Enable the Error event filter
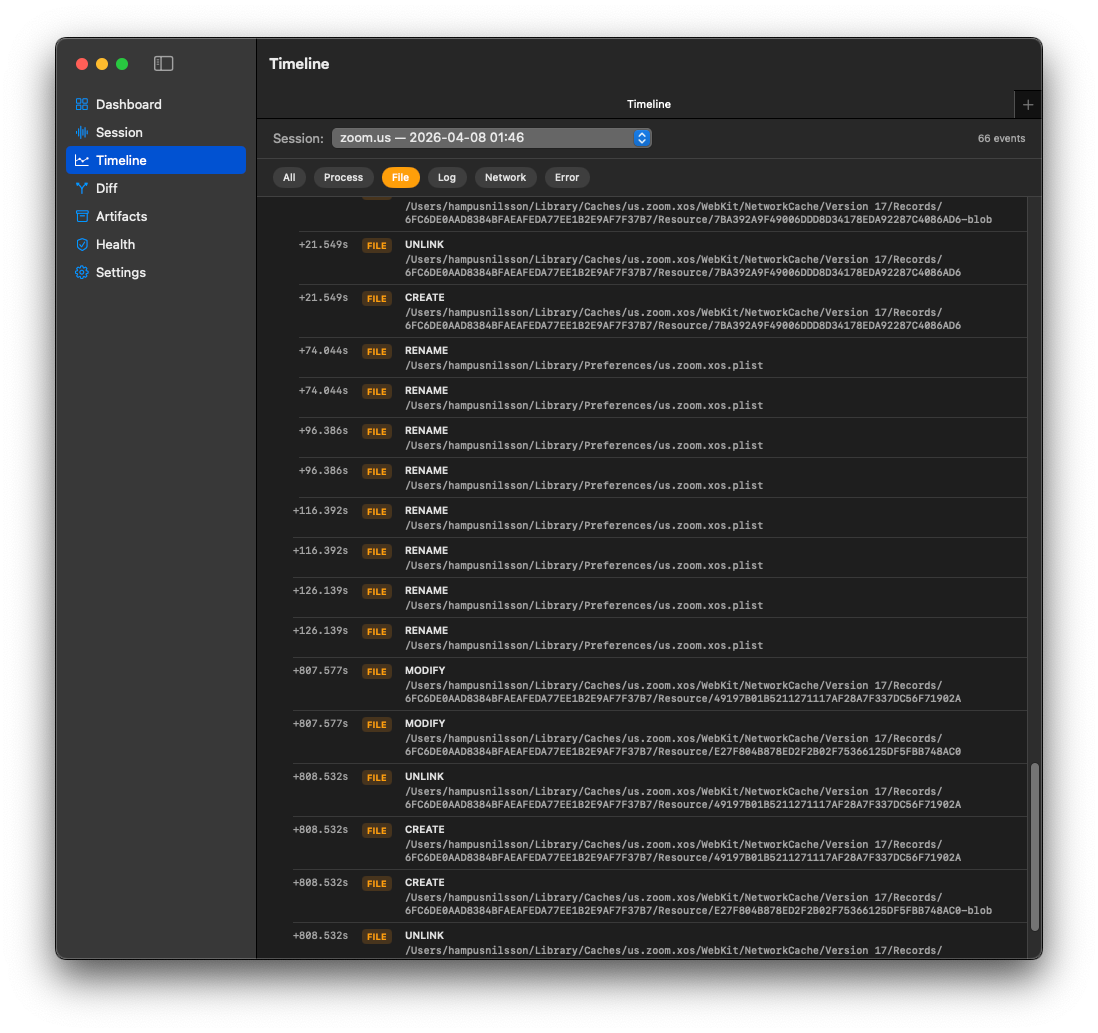 pyautogui.click(x=567, y=177)
